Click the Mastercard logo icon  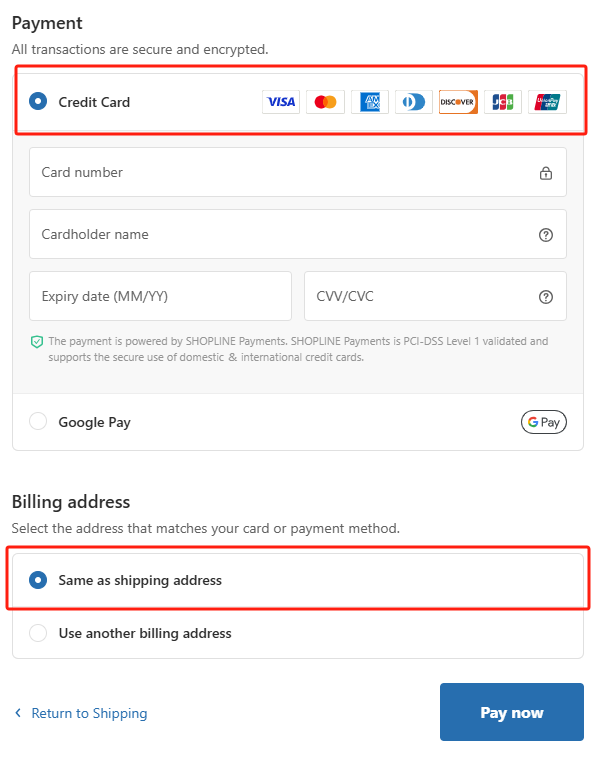[325, 102]
